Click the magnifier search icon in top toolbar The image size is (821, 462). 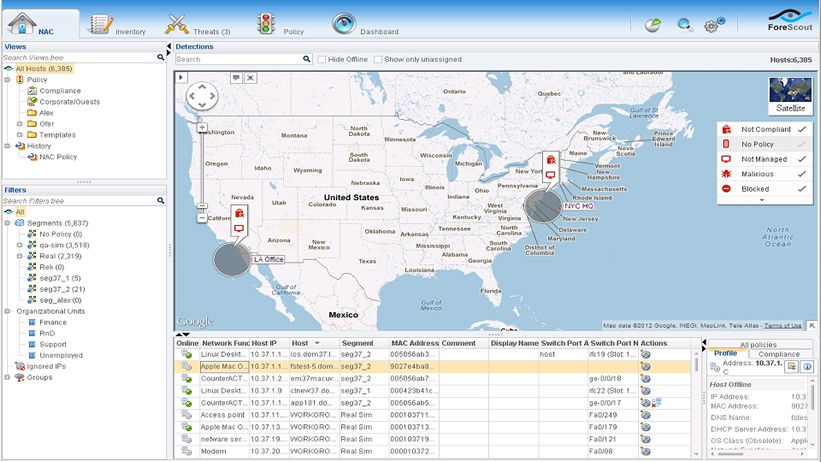pyautogui.click(x=684, y=25)
